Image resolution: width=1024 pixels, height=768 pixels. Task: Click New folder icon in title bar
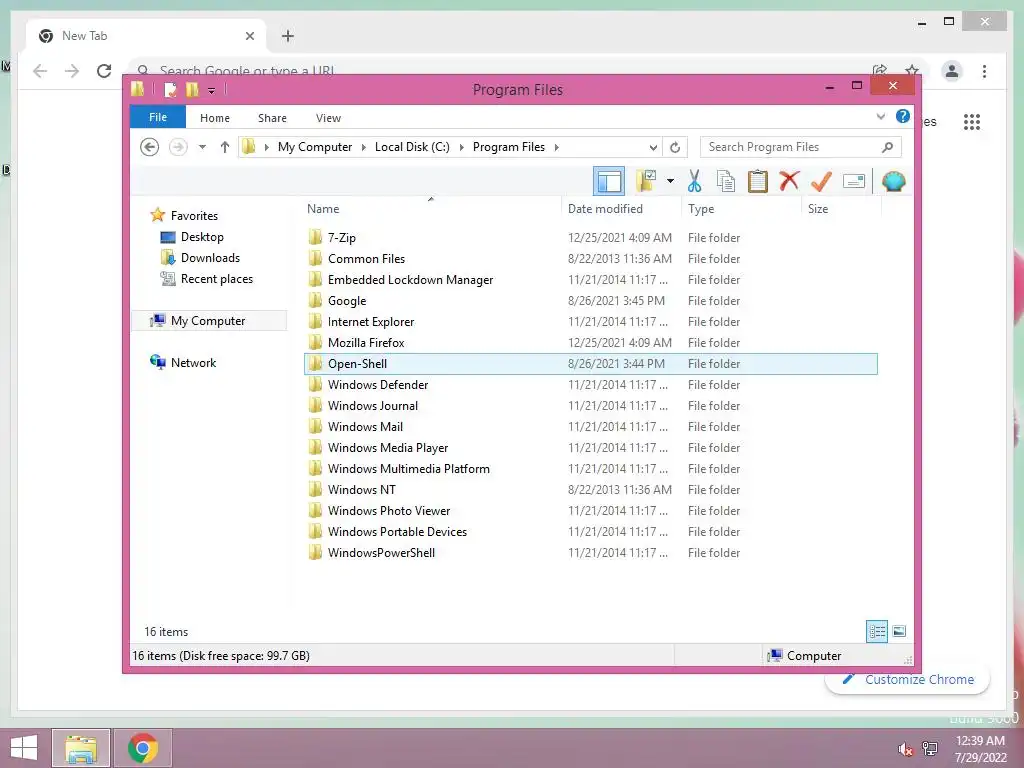tap(192, 89)
